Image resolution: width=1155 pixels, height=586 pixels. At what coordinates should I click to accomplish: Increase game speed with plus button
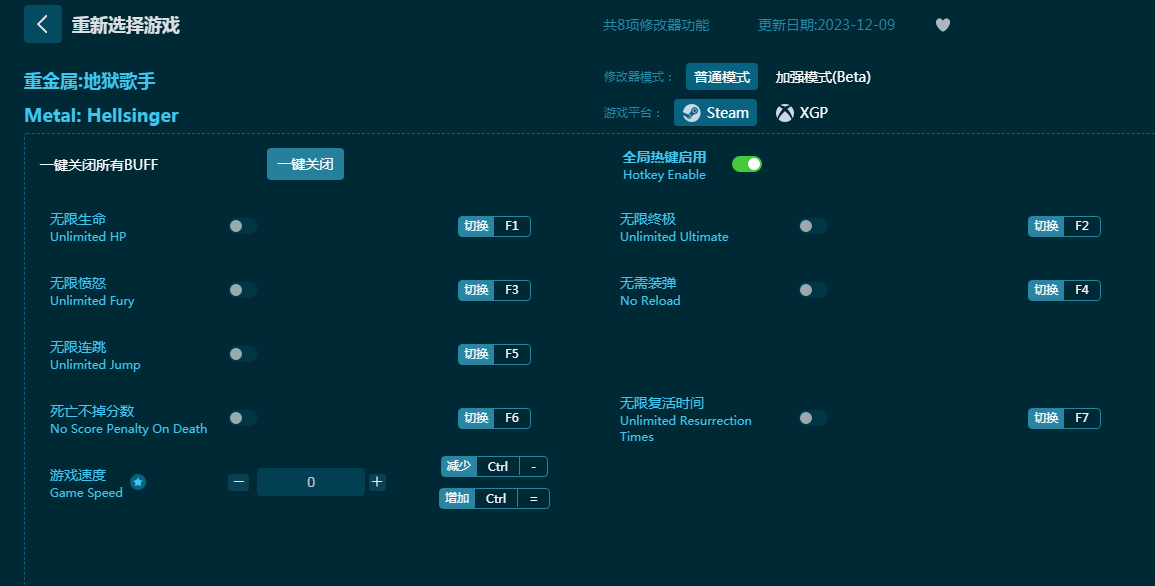tap(377, 482)
